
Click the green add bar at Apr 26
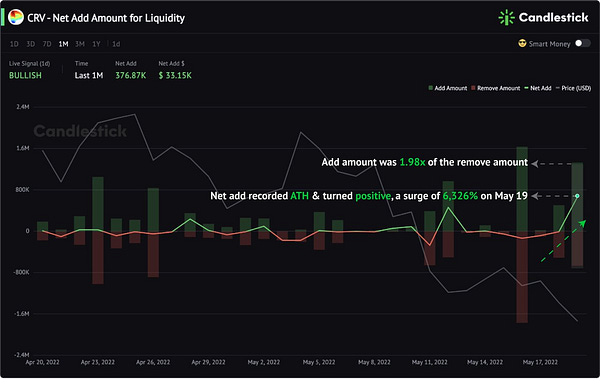click(153, 209)
